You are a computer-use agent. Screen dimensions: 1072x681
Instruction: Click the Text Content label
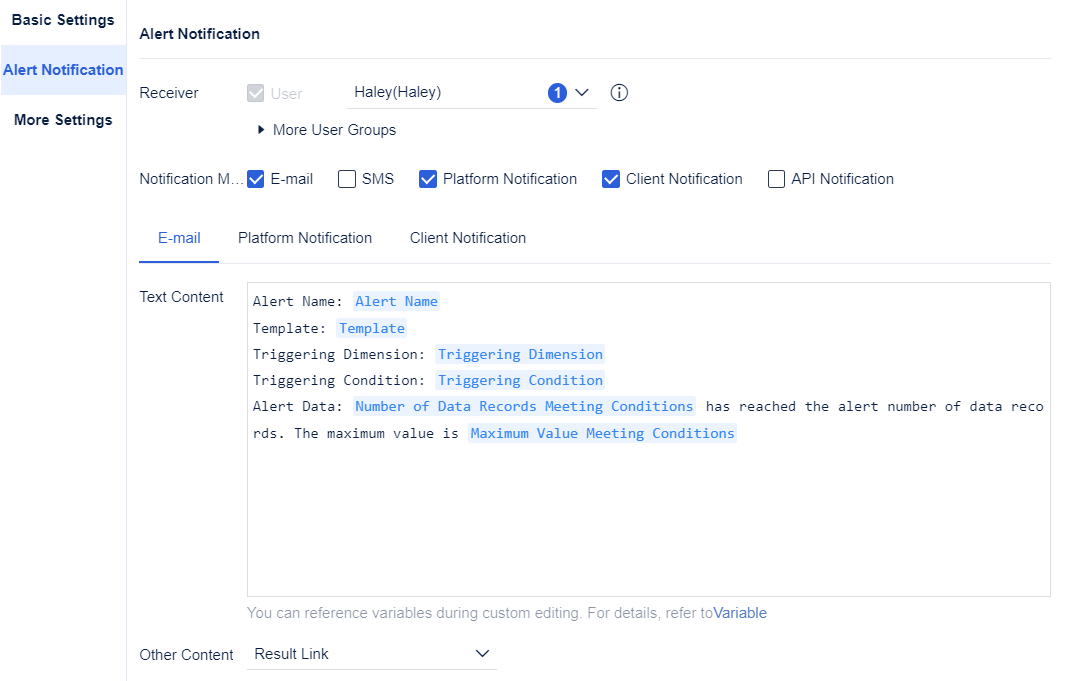[x=181, y=297]
